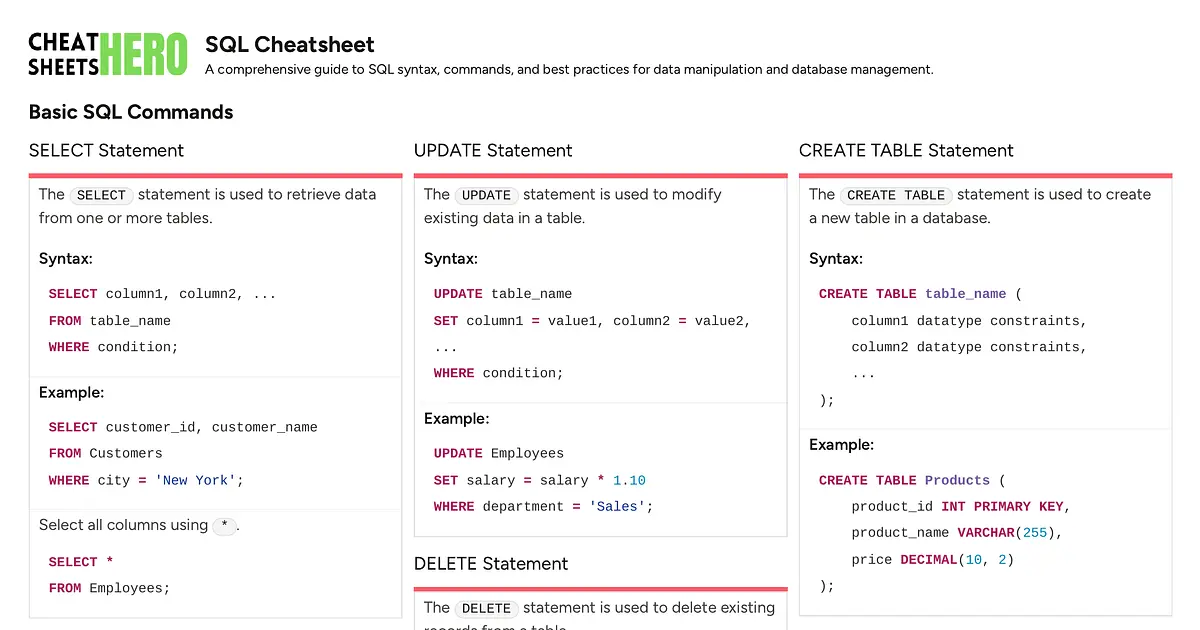Viewport: 1200px width, 630px height.
Task: Click the DELETE code chip at bottom
Action: click(487, 608)
